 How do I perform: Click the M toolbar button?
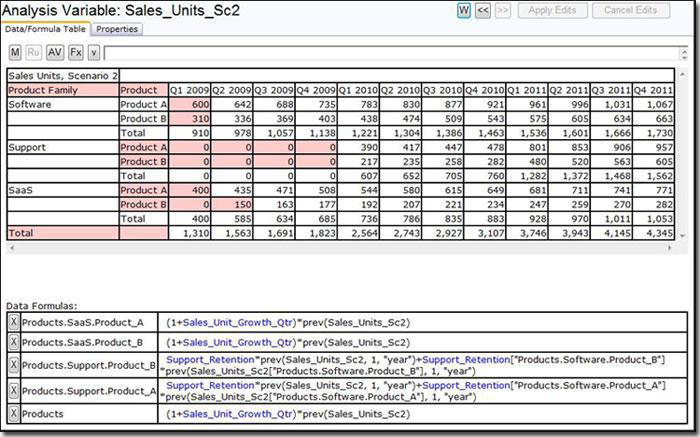click(15, 53)
